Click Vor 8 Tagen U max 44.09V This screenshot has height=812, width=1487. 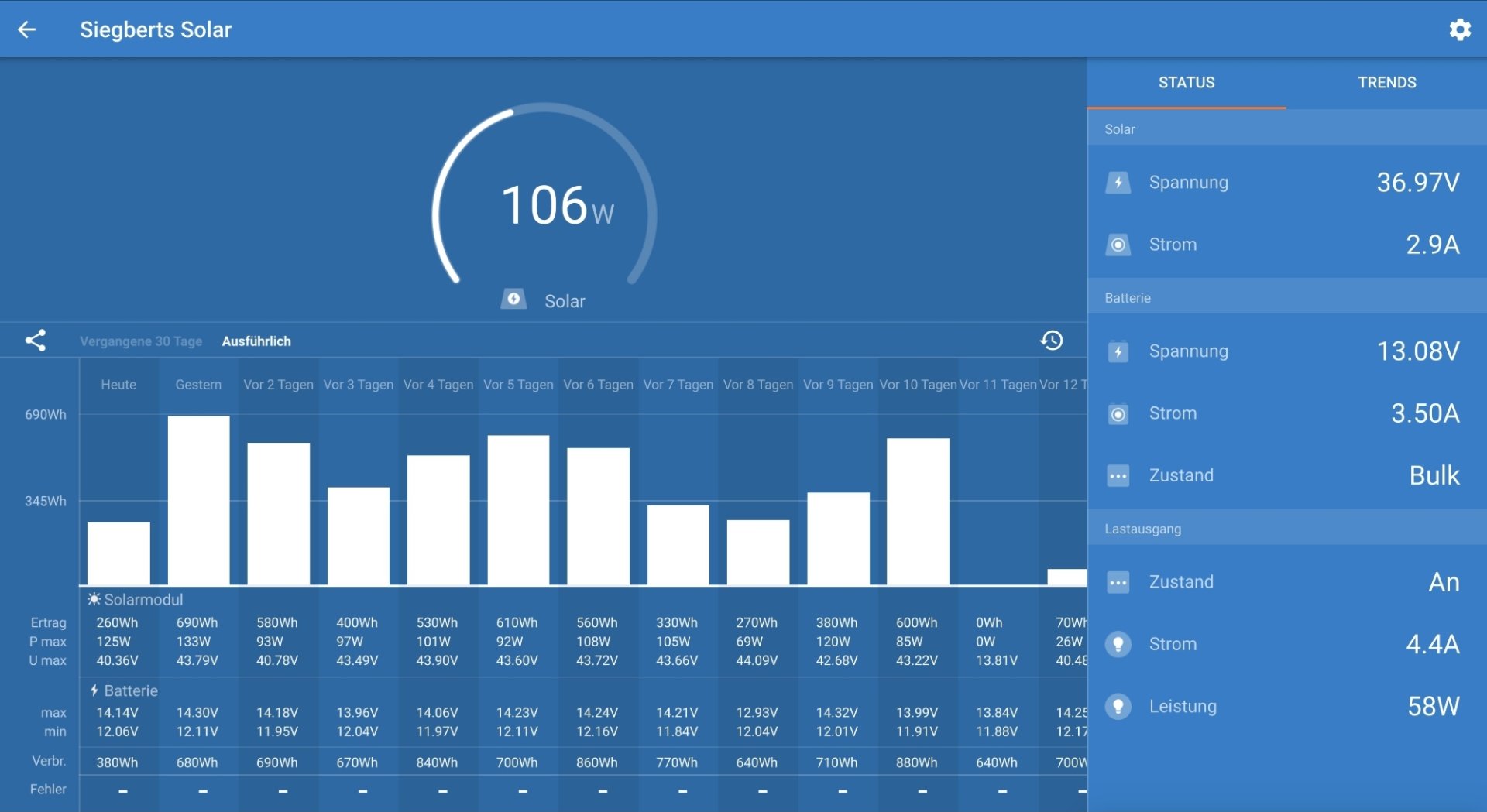coord(757,660)
